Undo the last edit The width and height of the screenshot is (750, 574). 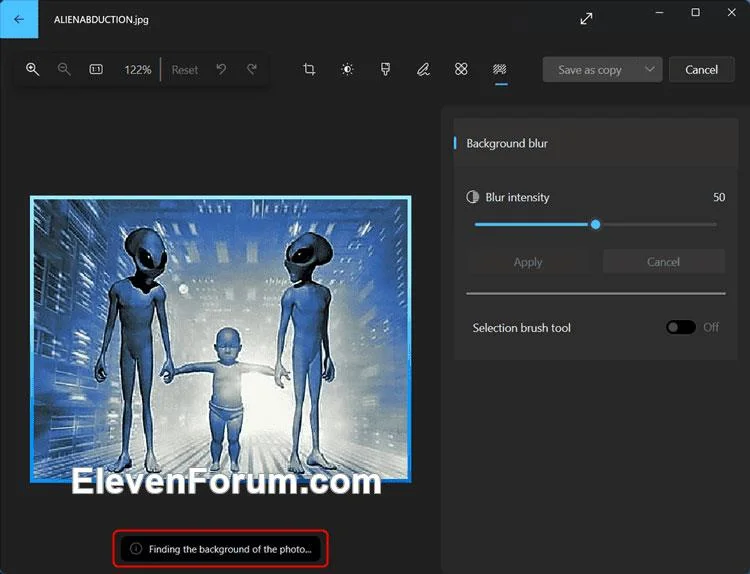221,69
